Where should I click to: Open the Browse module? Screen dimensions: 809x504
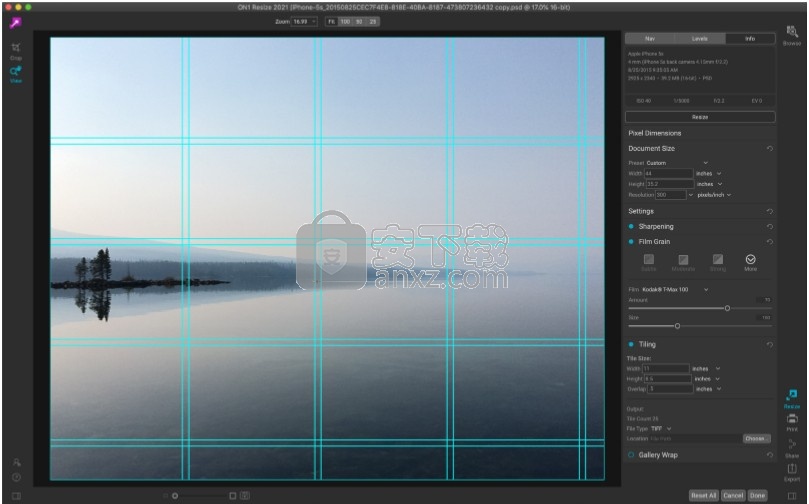[791, 35]
